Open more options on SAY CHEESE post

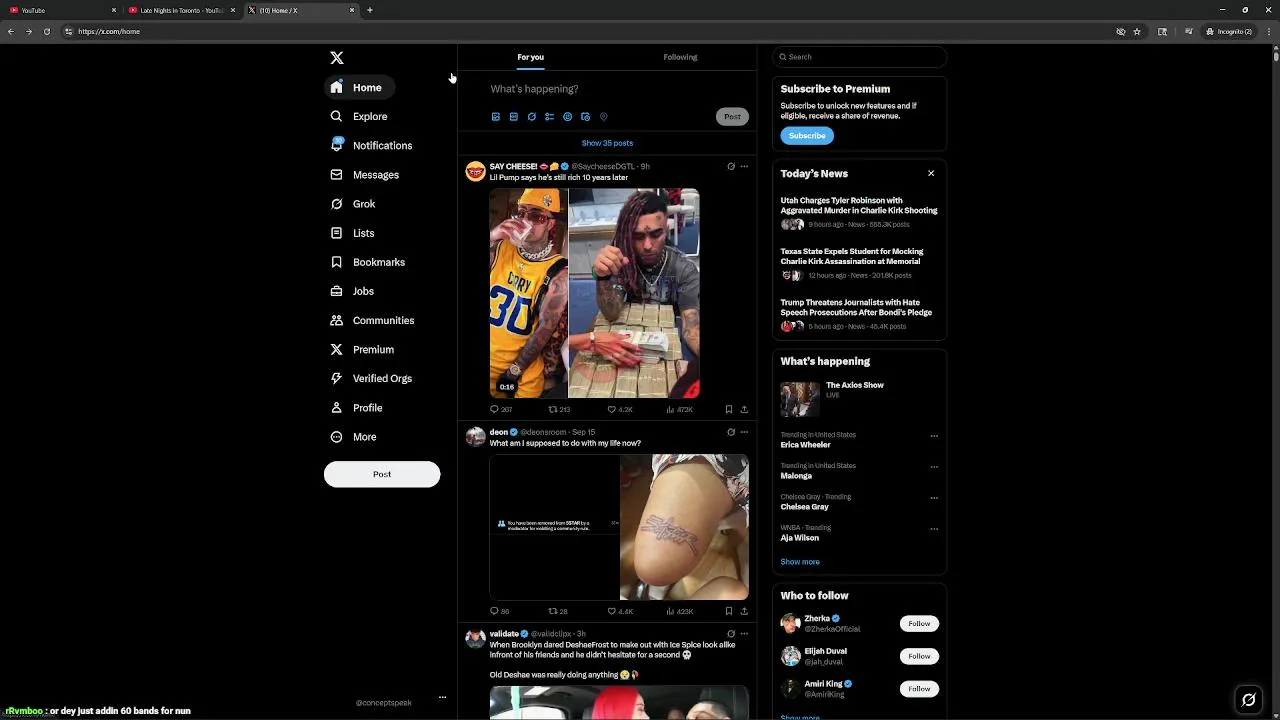744,167
